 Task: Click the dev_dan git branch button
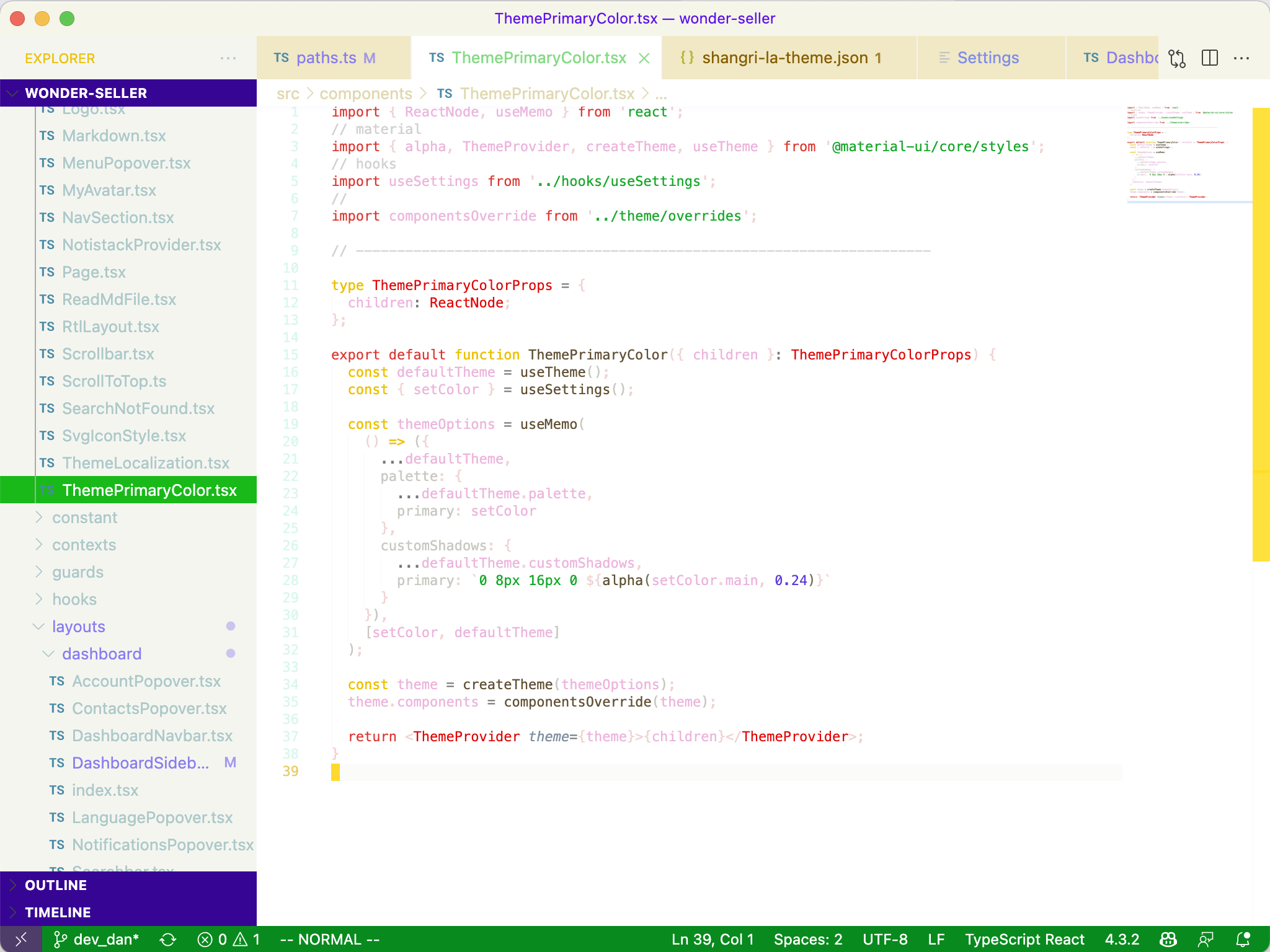click(x=97, y=940)
